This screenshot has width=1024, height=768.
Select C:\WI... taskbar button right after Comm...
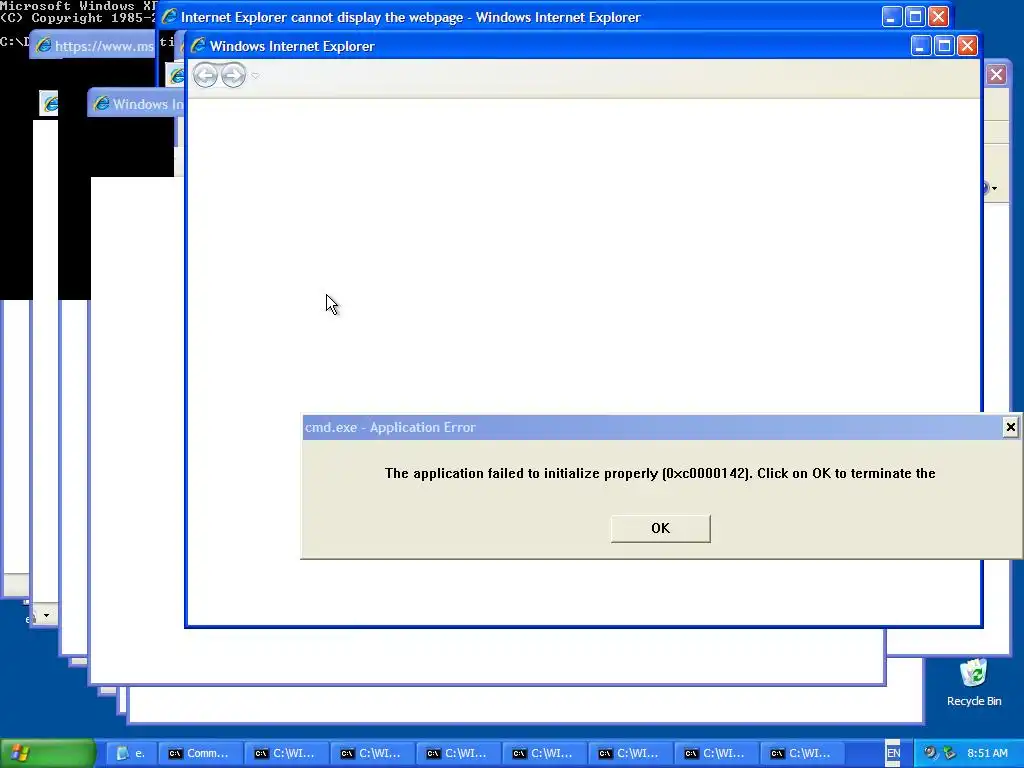tap(287, 753)
